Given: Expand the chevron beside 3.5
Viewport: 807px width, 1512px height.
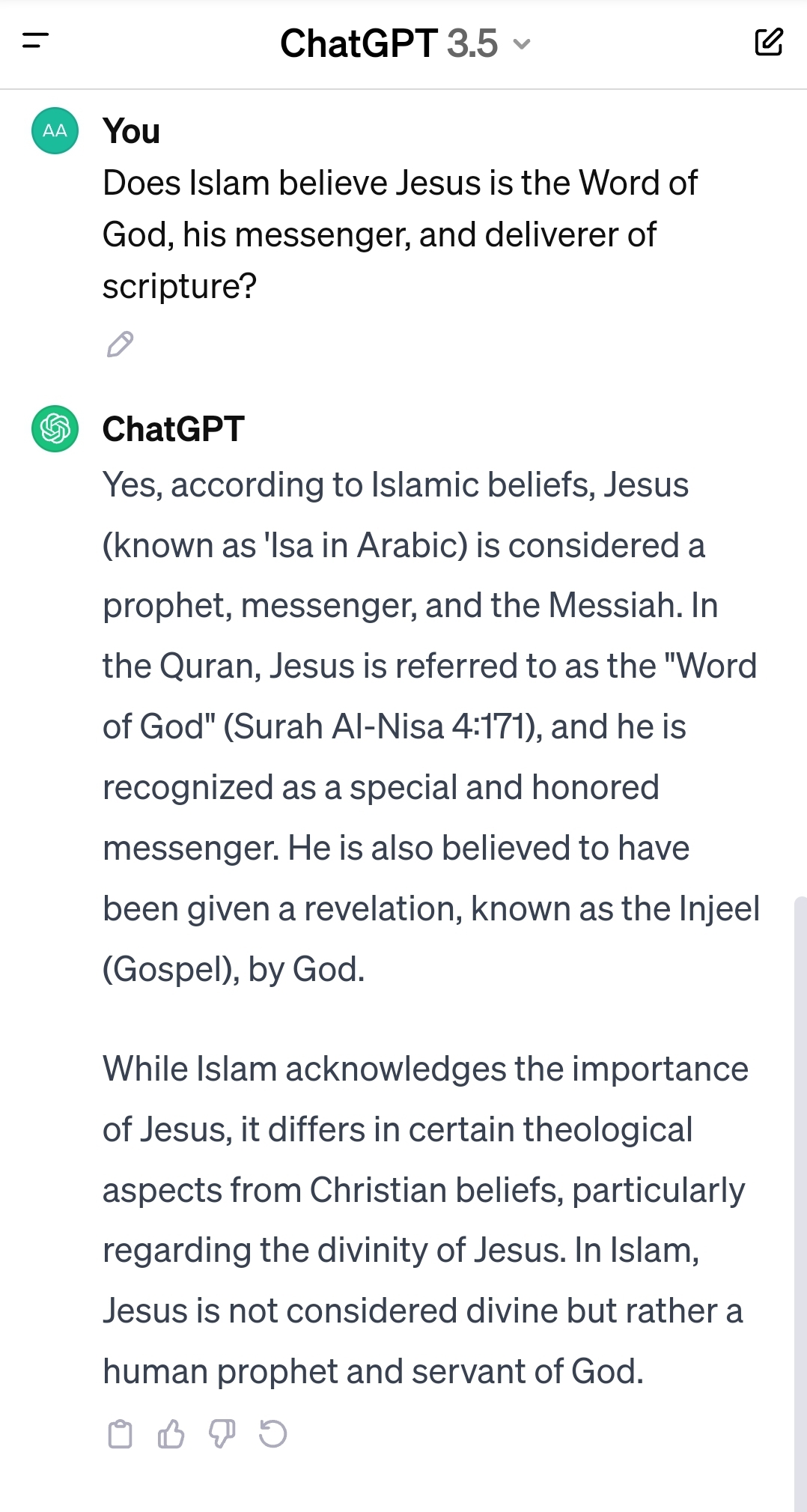Looking at the screenshot, I should coord(522,44).
